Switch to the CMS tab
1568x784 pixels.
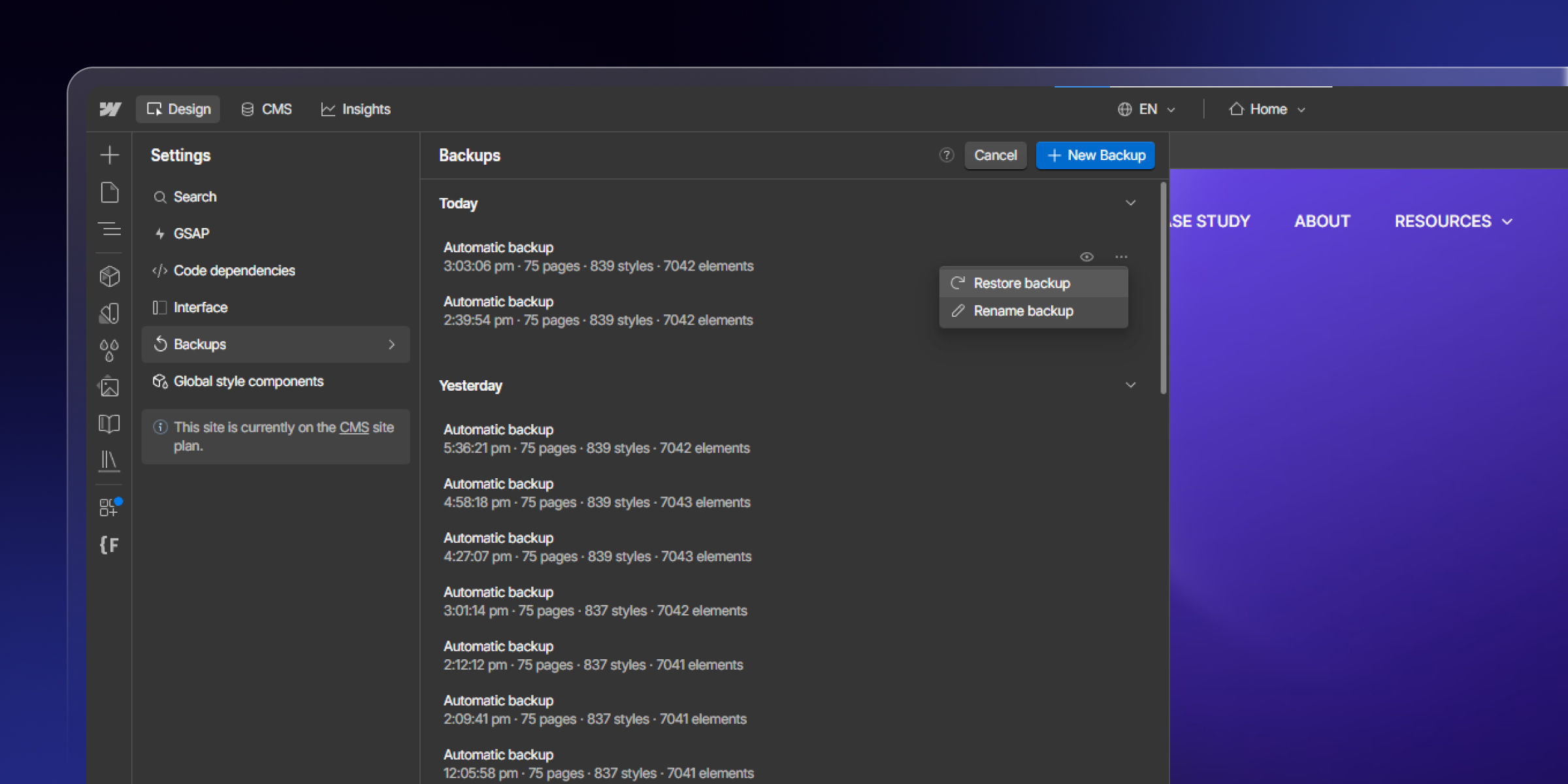[267, 109]
